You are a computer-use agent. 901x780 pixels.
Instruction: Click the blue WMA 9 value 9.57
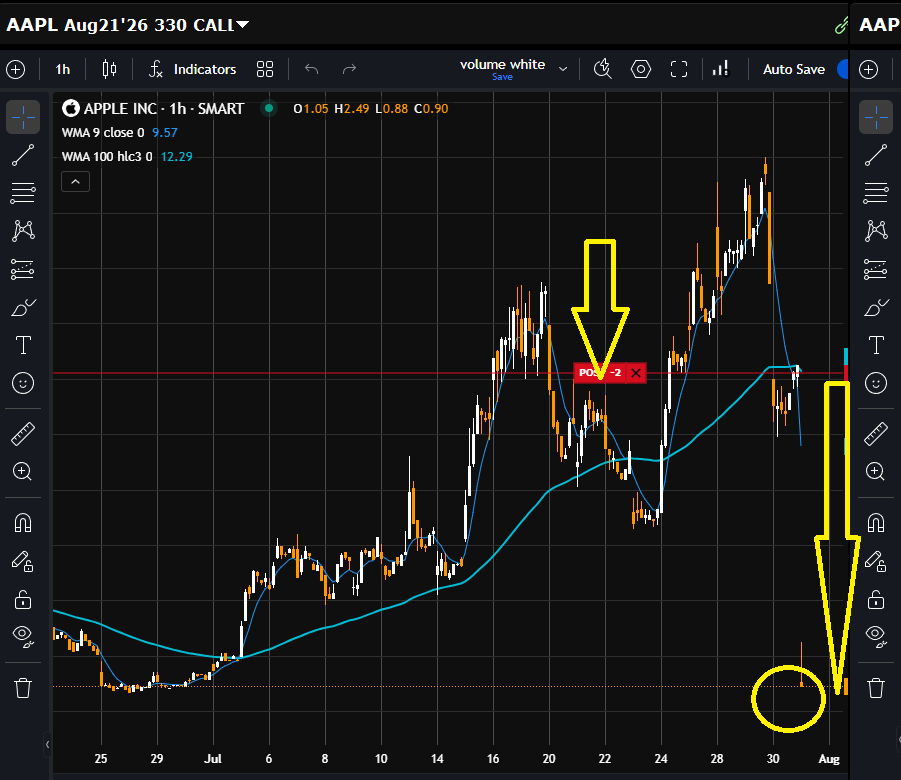[x=165, y=133]
